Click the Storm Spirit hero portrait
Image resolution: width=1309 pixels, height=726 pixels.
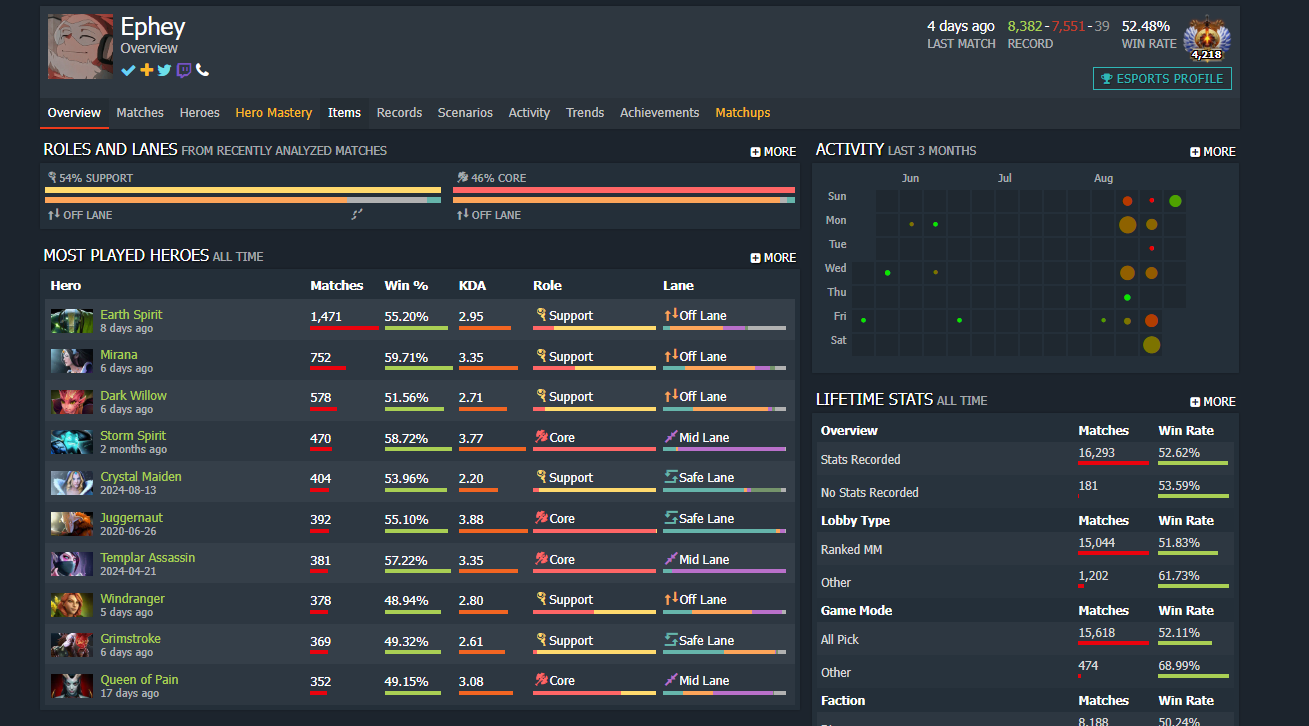click(72, 442)
